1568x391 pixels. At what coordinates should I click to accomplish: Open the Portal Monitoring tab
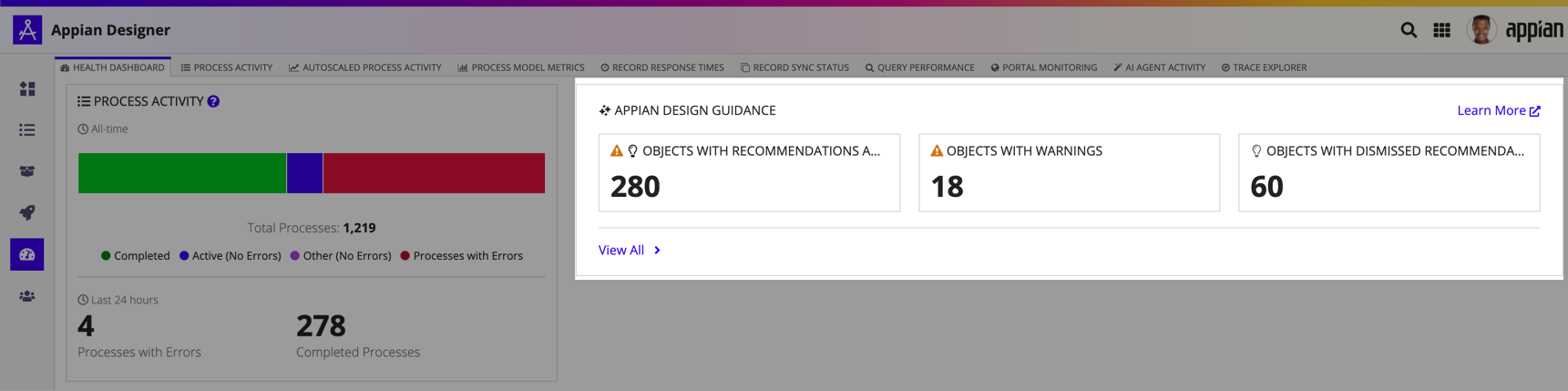(x=1044, y=67)
